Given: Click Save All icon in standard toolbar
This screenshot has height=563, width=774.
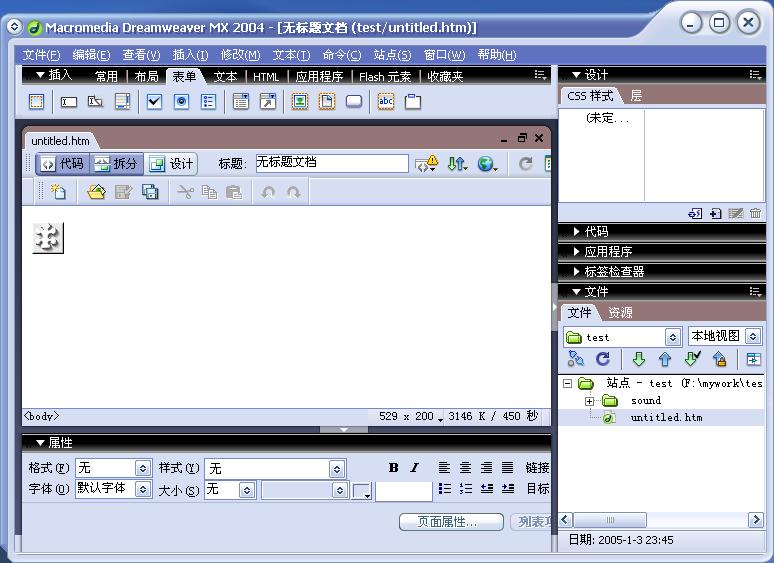Looking at the screenshot, I should coord(150,191).
